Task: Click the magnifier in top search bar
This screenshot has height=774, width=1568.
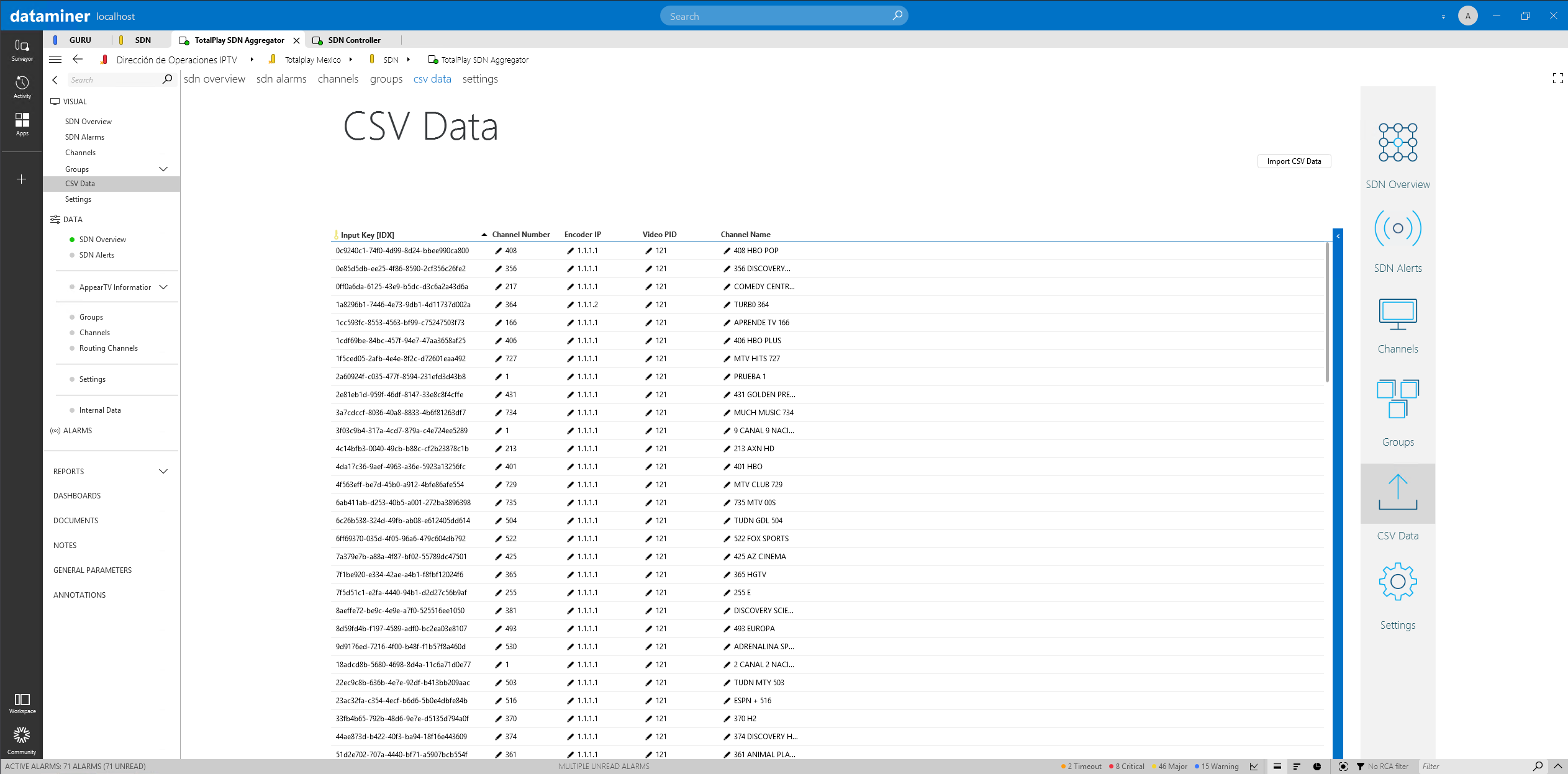Action: (897, 16)
